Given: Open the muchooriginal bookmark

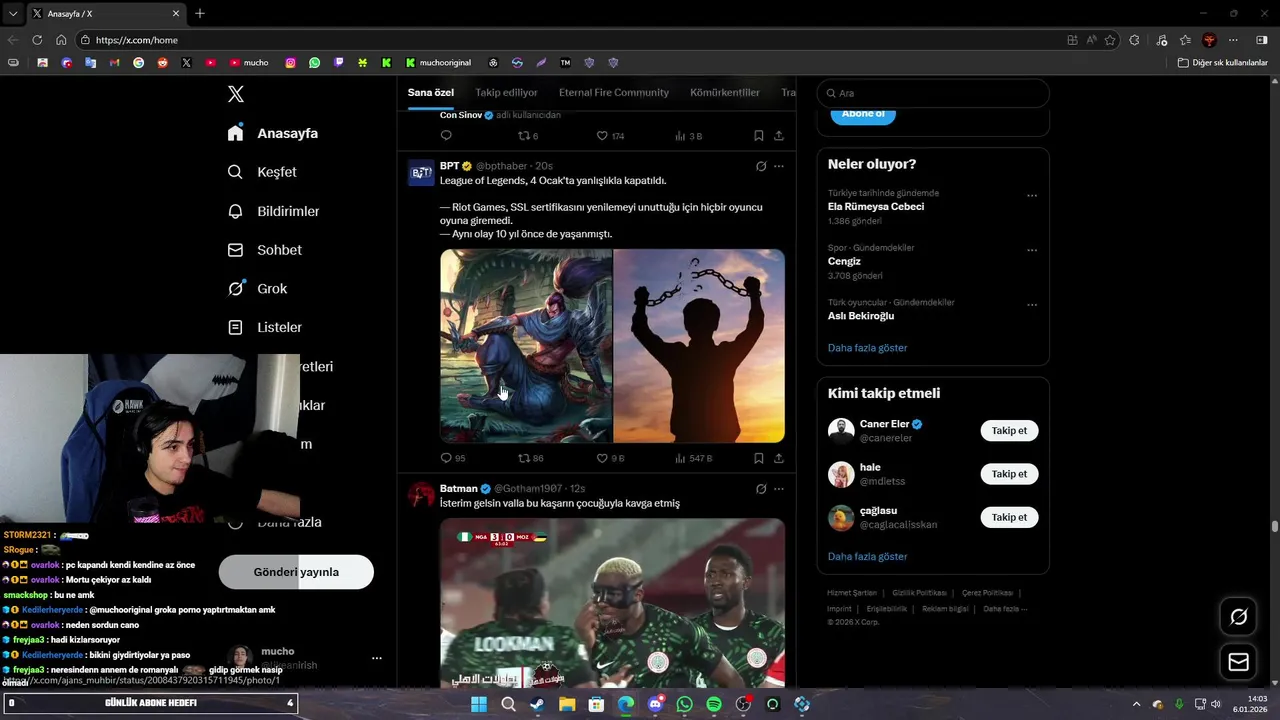Looking at the screenshot, I should pyautogui.click(x=438, y=63).
